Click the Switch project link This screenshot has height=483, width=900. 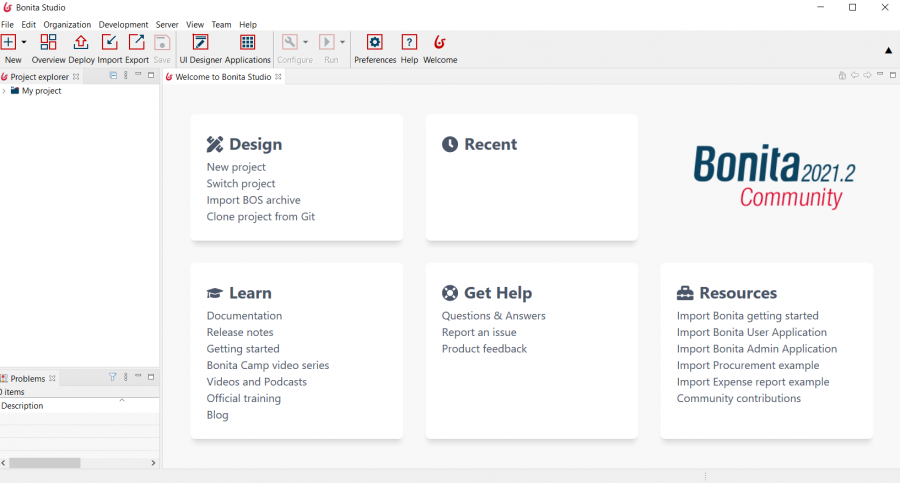pyautogui.click(x=241, y=184)
